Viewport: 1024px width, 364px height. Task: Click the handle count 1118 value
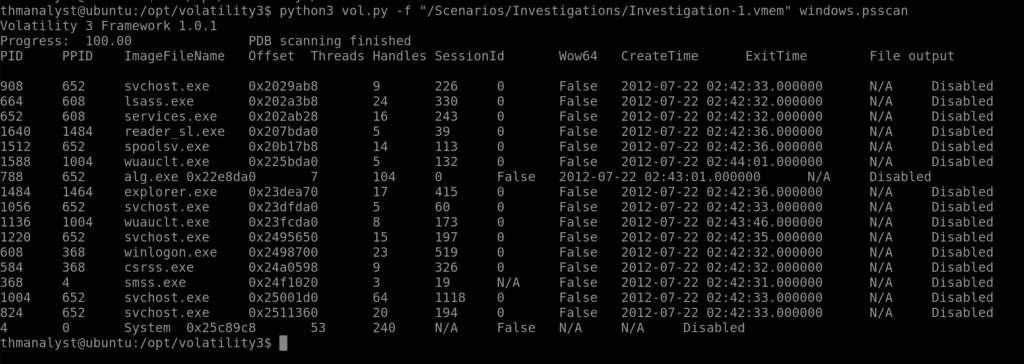(x=450, y=297)
